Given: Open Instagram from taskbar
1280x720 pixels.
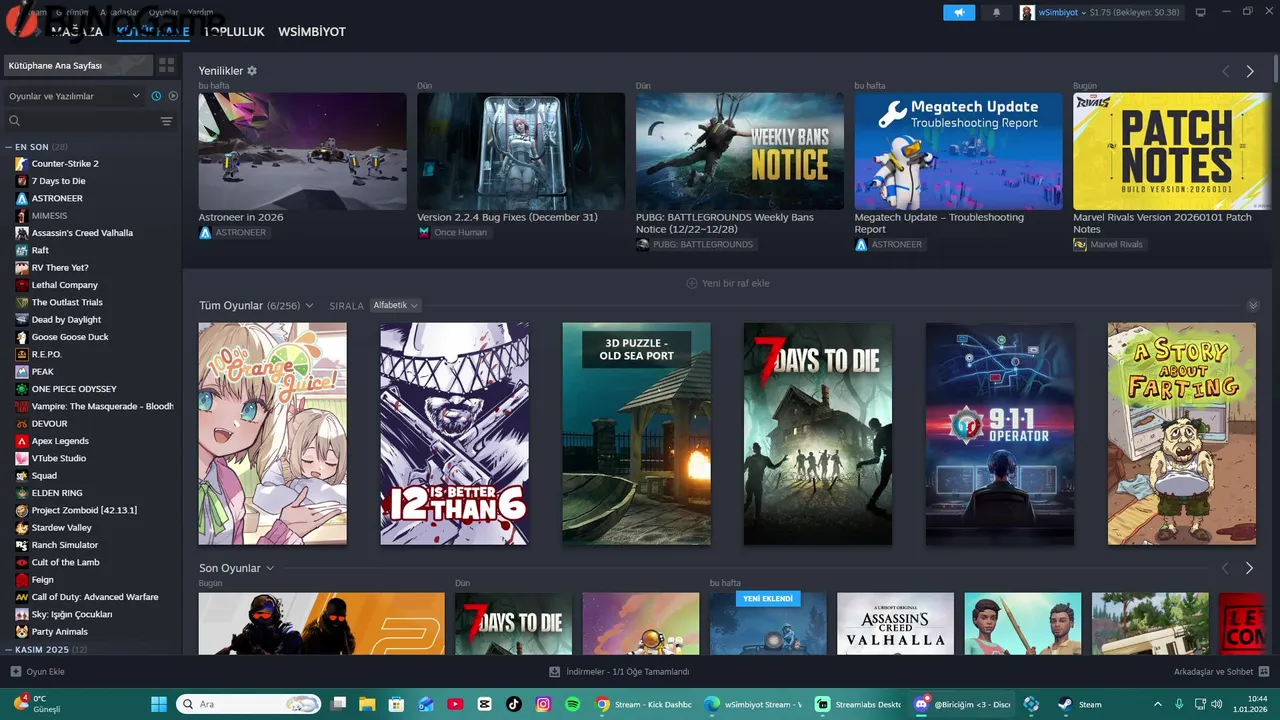Looking at the screenshot, I should (x=543, y=704).
